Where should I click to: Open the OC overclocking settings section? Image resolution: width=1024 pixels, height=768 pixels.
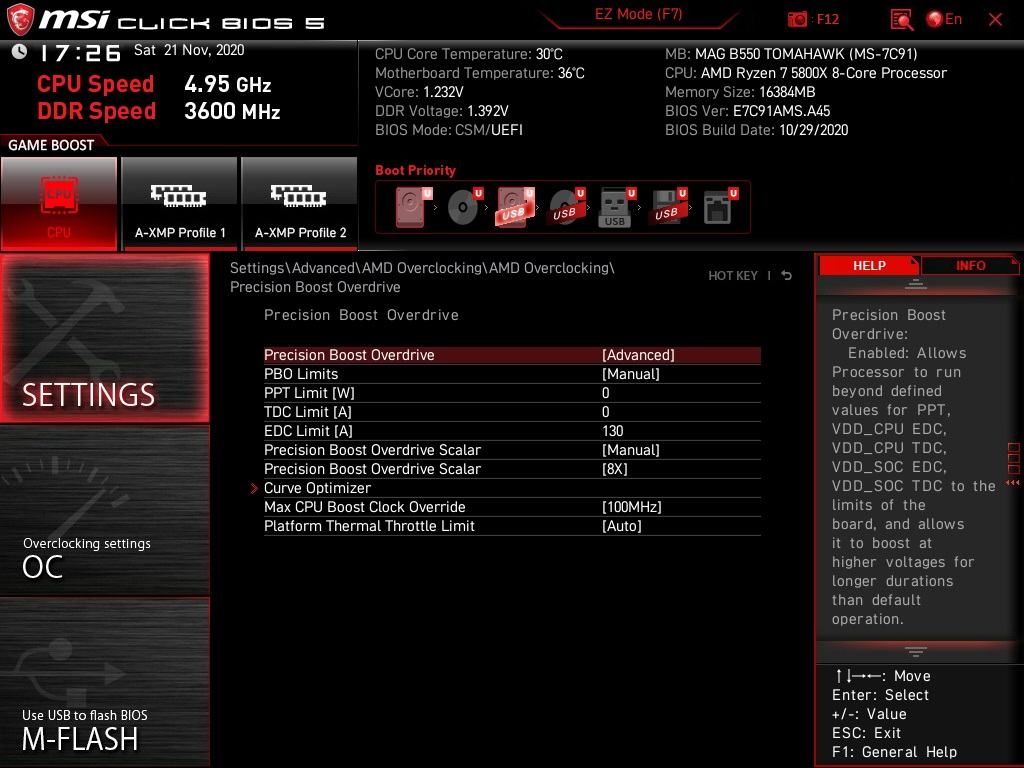pyautogui.click(x=104, y=511)
